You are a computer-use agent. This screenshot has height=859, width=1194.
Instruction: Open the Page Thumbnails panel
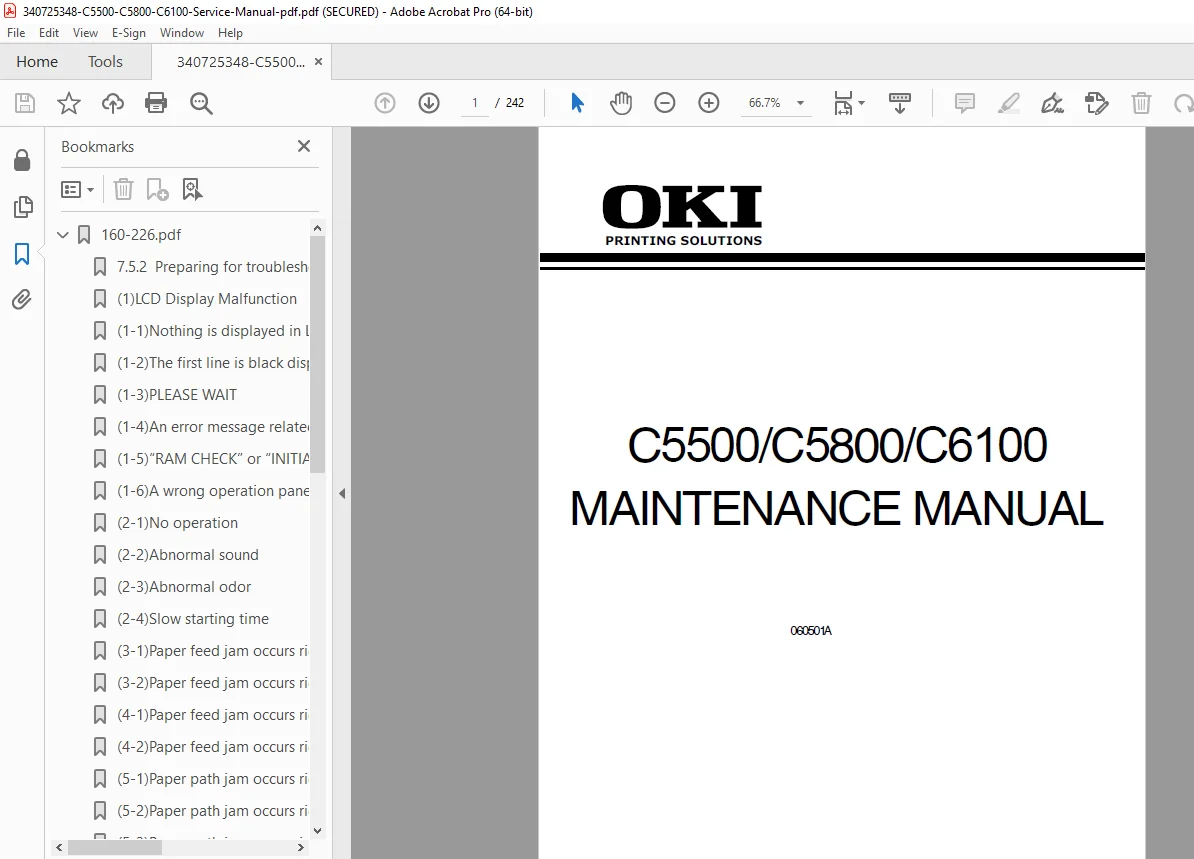[23, 206]
